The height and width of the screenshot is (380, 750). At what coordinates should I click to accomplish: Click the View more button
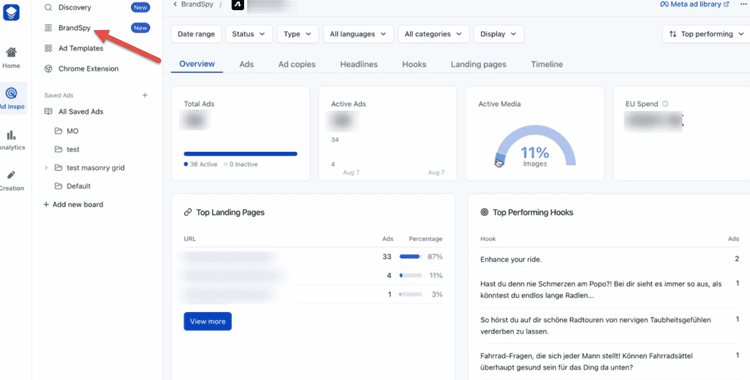pyautogui.click(x=208, y=322)
